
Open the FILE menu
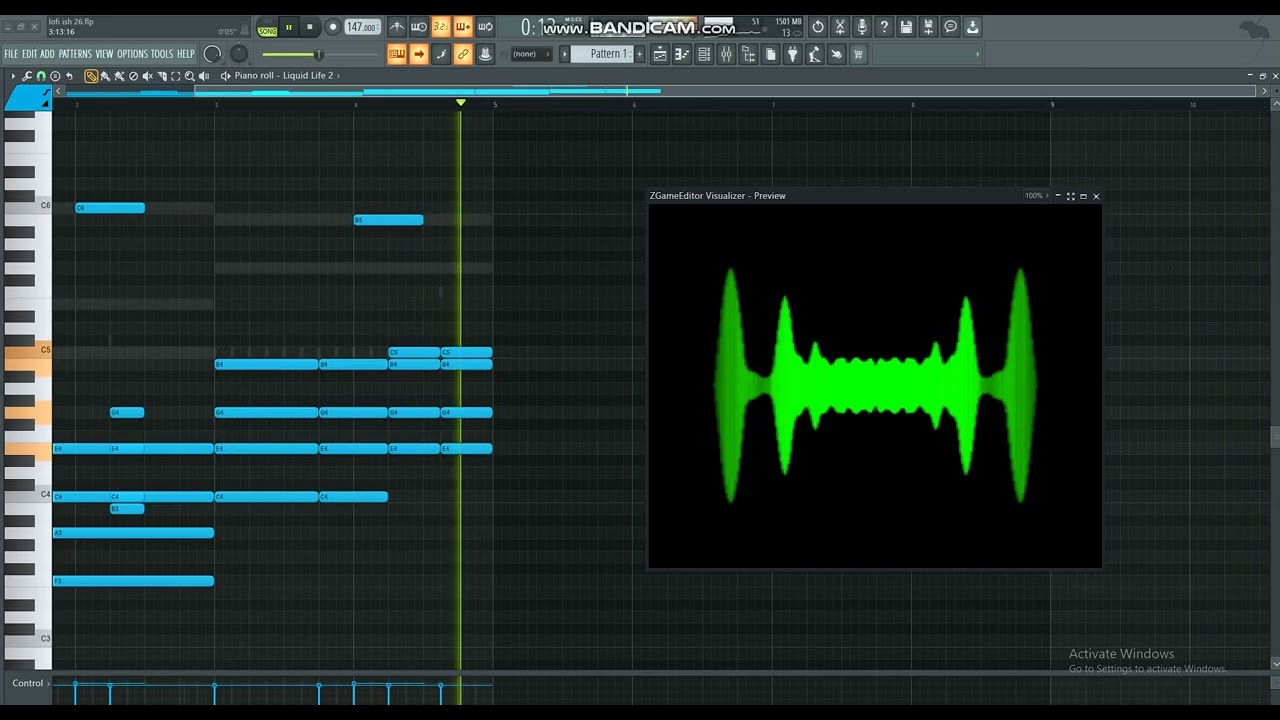pos(11,54)
